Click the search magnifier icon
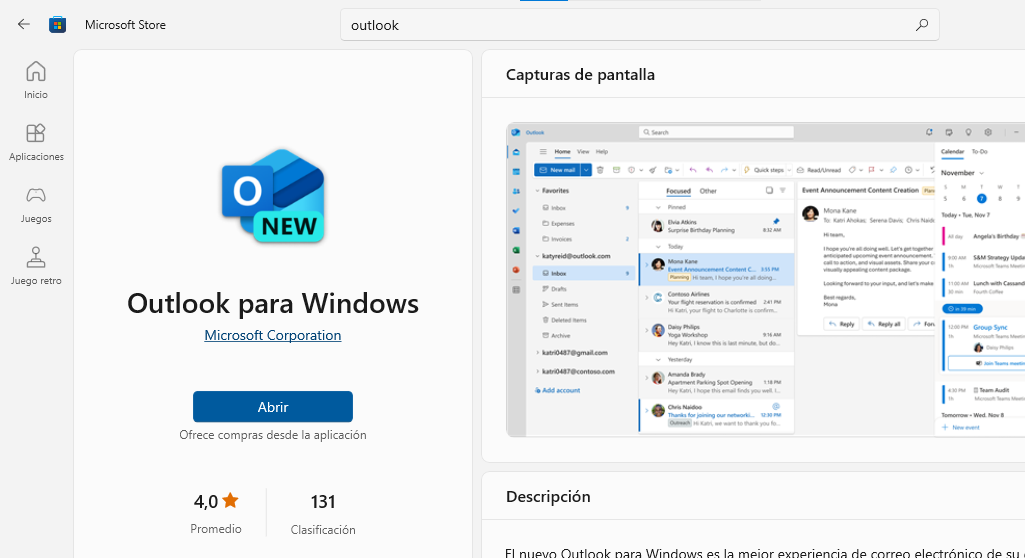This screenshot has height=558, width=1025. click(x=922, y=25)
